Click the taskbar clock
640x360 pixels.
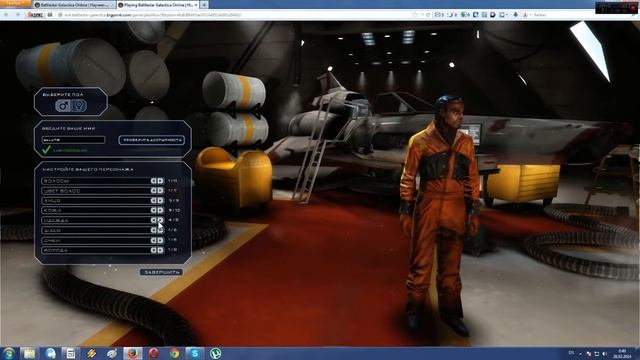pyautogui.click(x=622, y=353)
